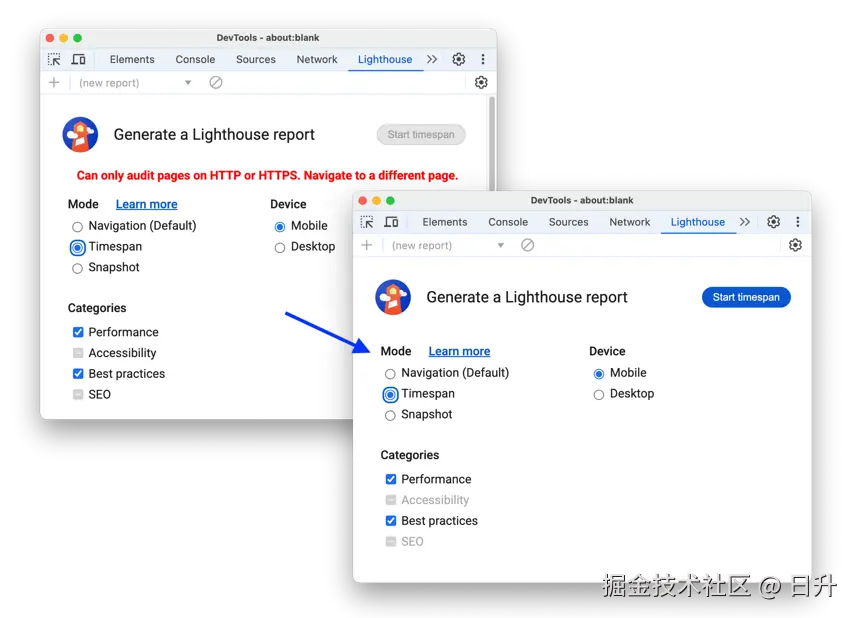Switch to Console tab in back window
This screenshot has width=856, height=618.
coord(195,59)
